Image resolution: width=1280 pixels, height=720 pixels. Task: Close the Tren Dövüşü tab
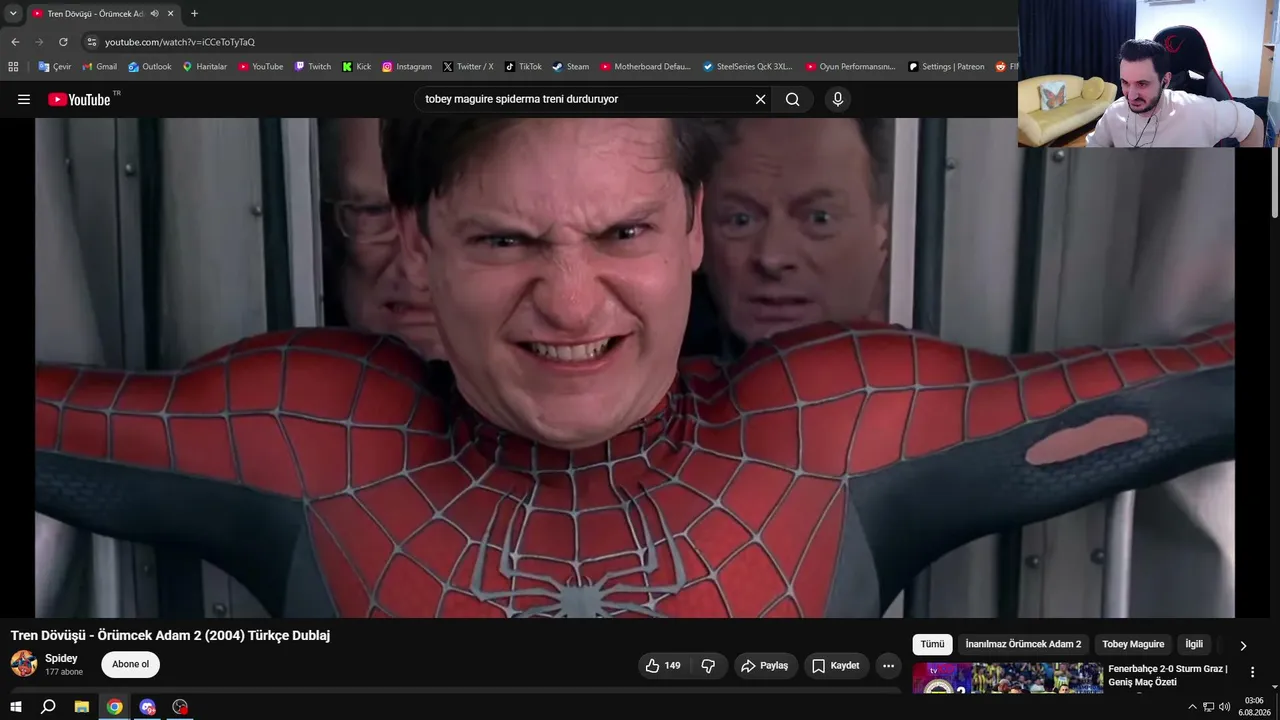(171, 14)
